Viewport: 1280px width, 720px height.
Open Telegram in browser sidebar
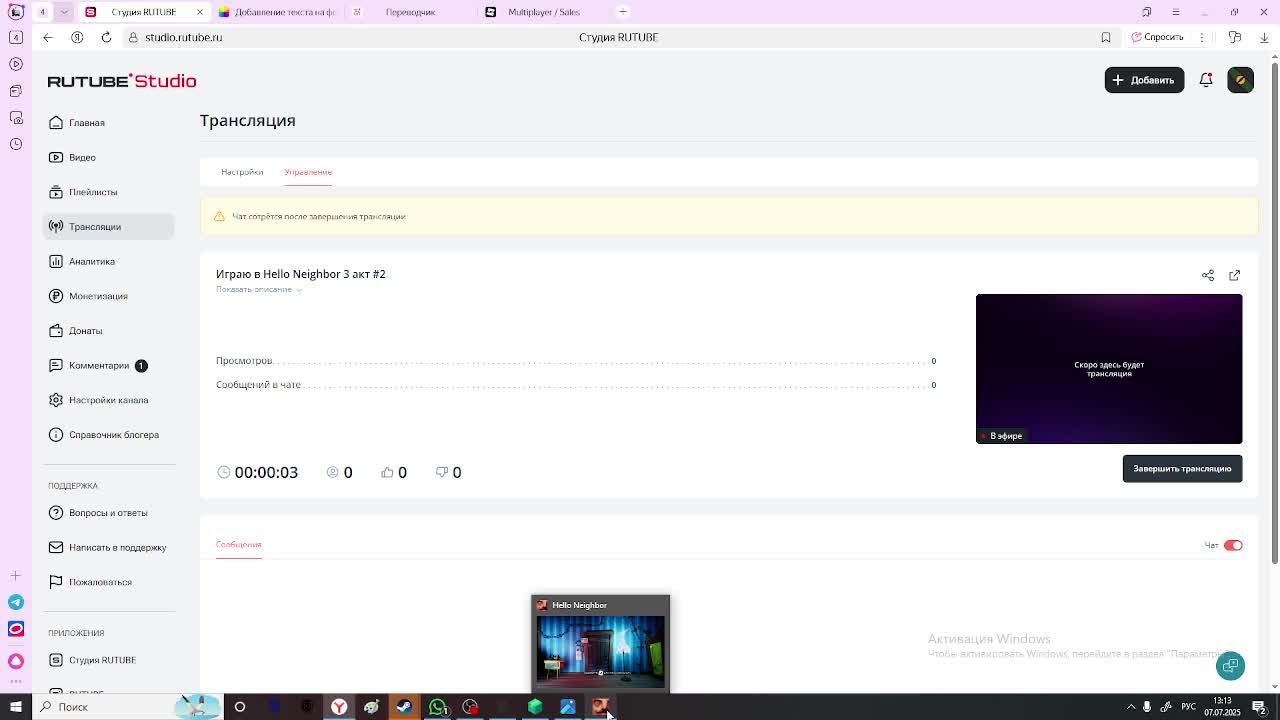(x=16, y=602)
